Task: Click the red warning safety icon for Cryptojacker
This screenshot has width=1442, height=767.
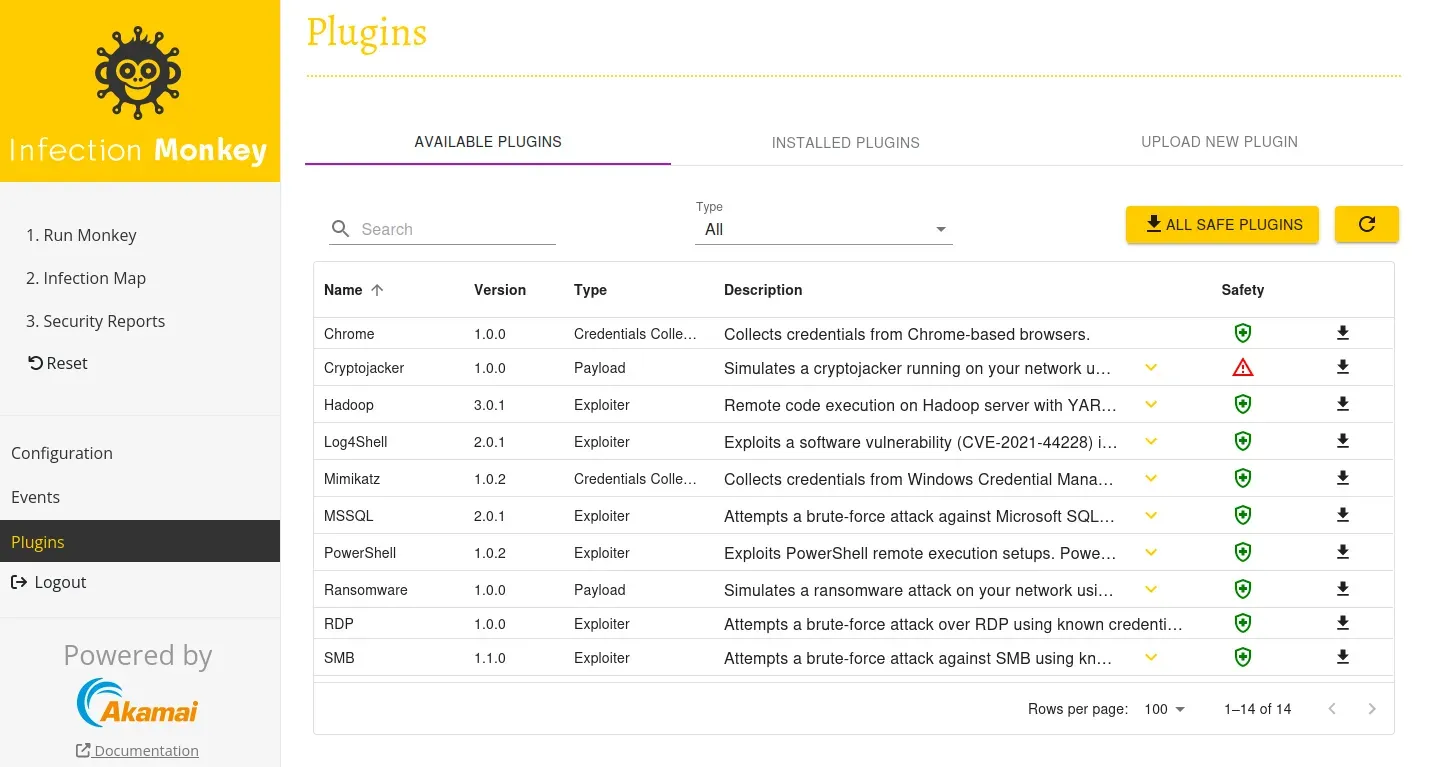Action: point(1242,367)
